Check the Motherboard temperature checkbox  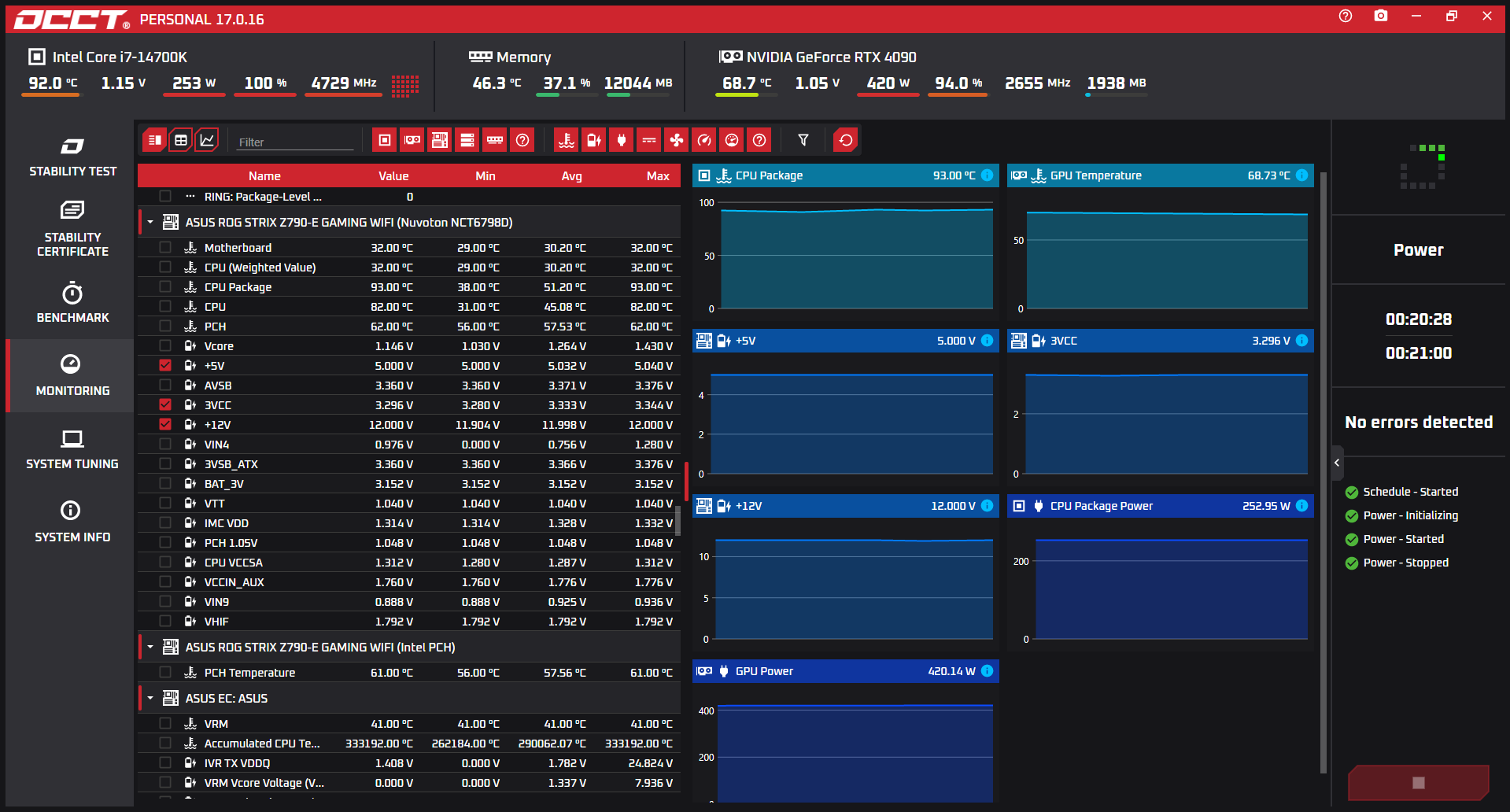(165, 247)
